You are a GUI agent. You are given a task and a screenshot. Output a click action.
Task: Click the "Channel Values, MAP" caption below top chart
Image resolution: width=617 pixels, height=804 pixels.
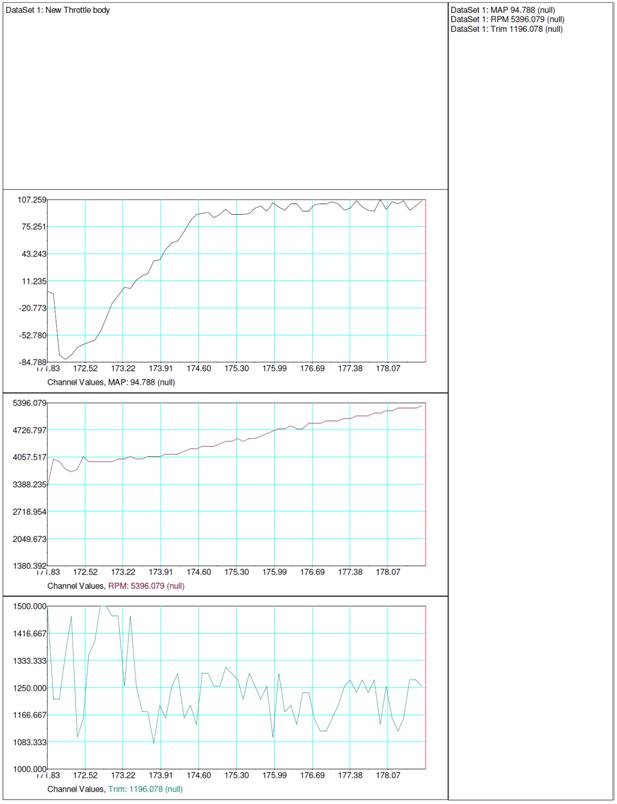coord(111,382)
